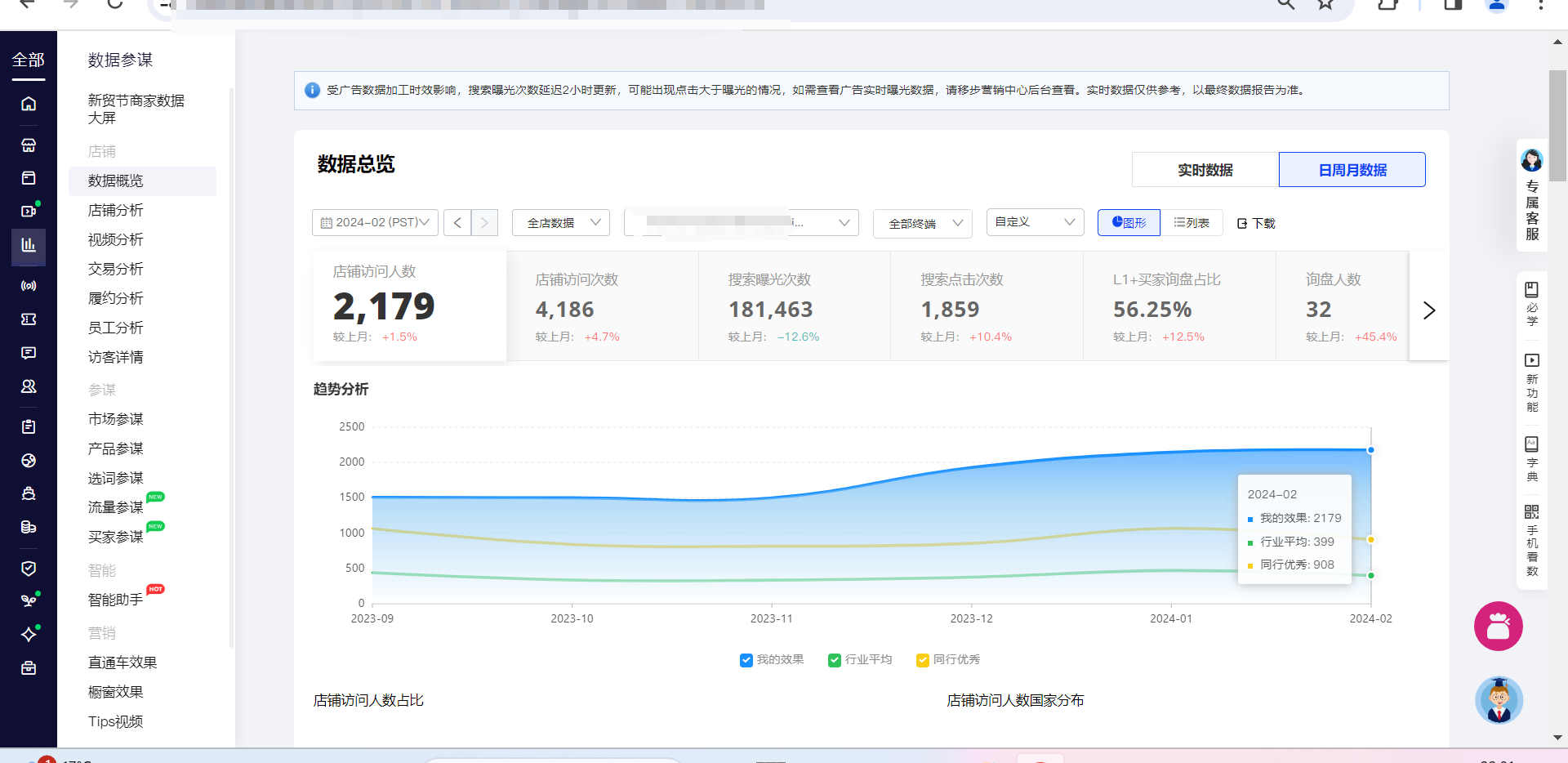The width and height of the screenshot is (1568, 763).
Task: Click the right arrow to show more metrics
Action: click(1428, 310)
